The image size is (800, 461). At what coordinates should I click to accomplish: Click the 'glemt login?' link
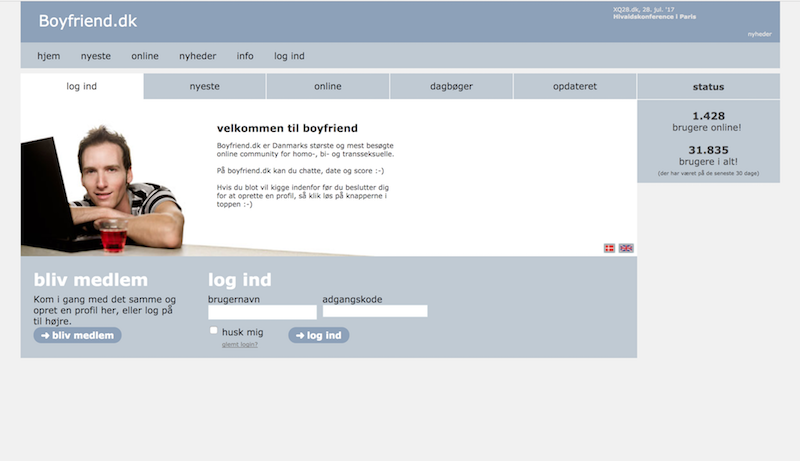[x=240, y=345]
